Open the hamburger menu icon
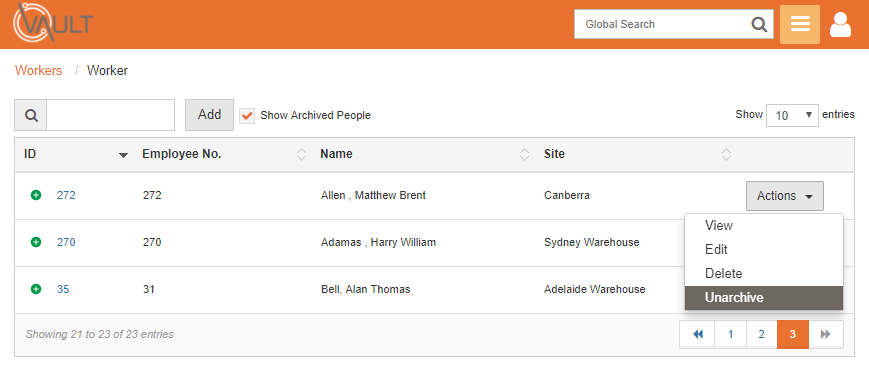 coord(800,24)
